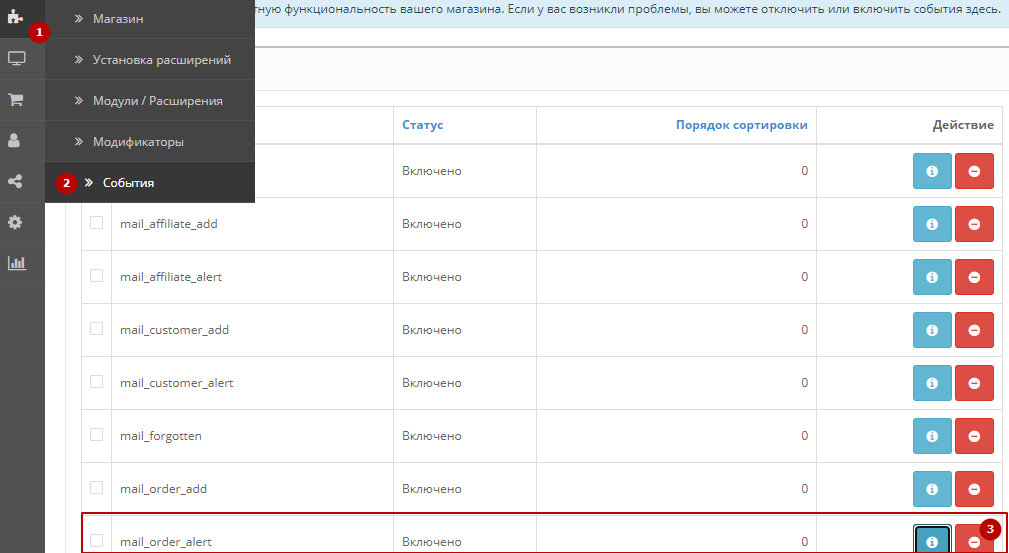The height and width of the screenshot is (553, 1009).
Task: Click the mail_customer_add event name
Action: pyautogui.click(x=174, y=330)
